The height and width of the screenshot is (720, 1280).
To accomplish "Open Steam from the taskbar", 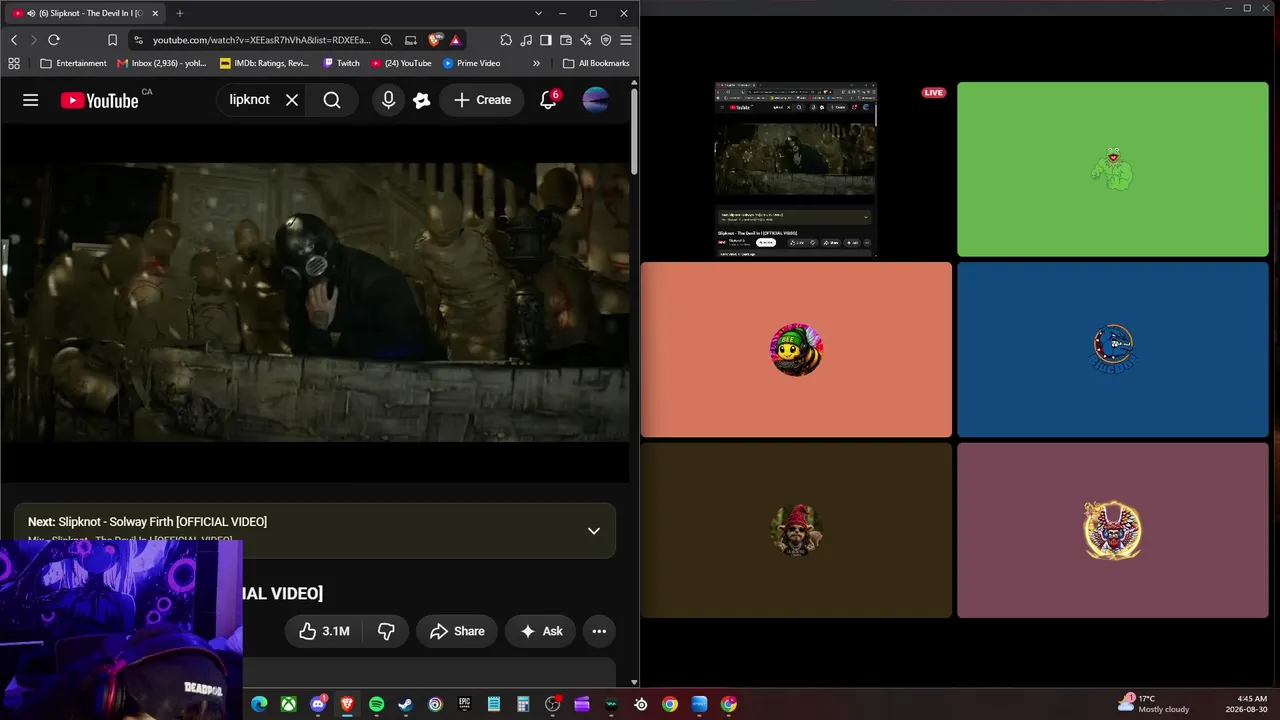I will pyautogui.click(x=405, y=704).
